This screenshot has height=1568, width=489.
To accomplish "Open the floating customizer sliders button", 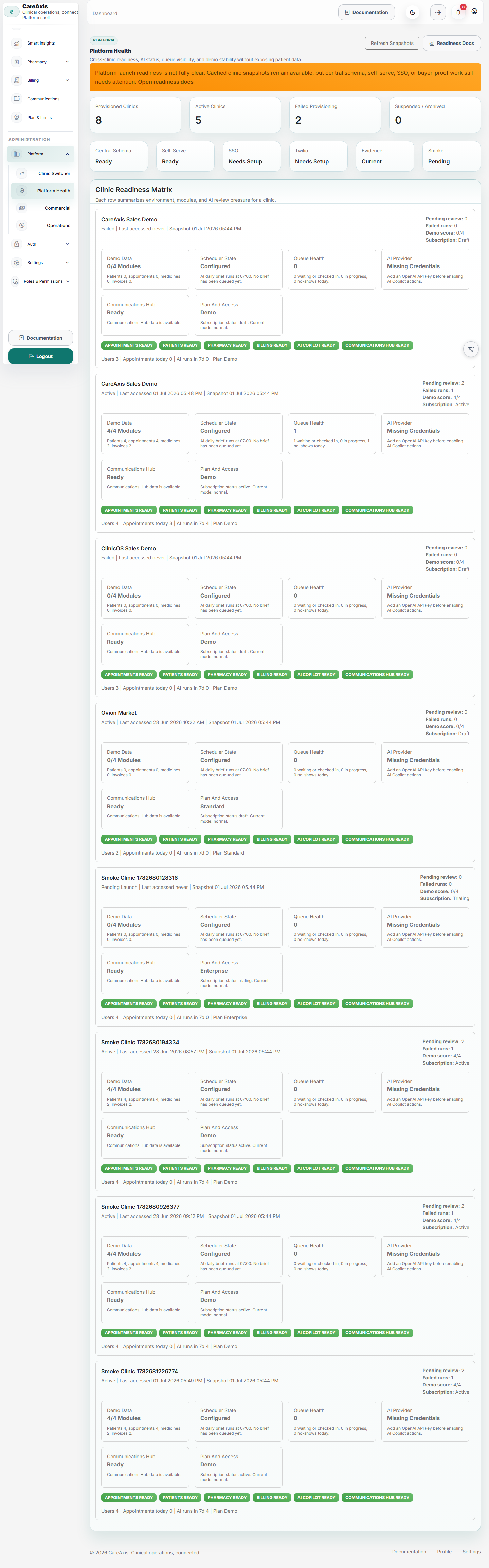I will tap(471, 349).
